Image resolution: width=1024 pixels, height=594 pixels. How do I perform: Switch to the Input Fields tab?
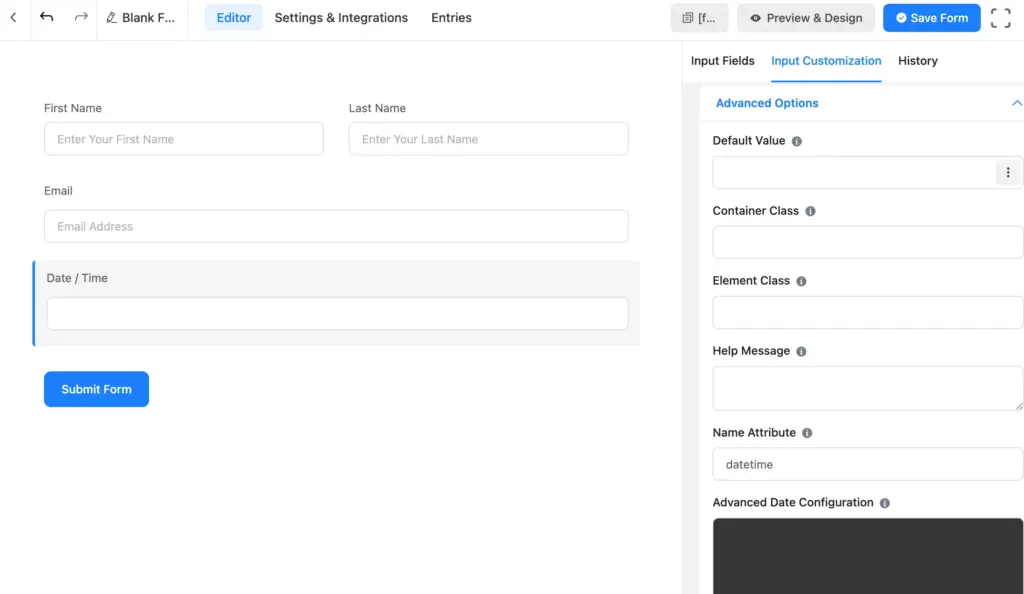[x=722, y=61]
